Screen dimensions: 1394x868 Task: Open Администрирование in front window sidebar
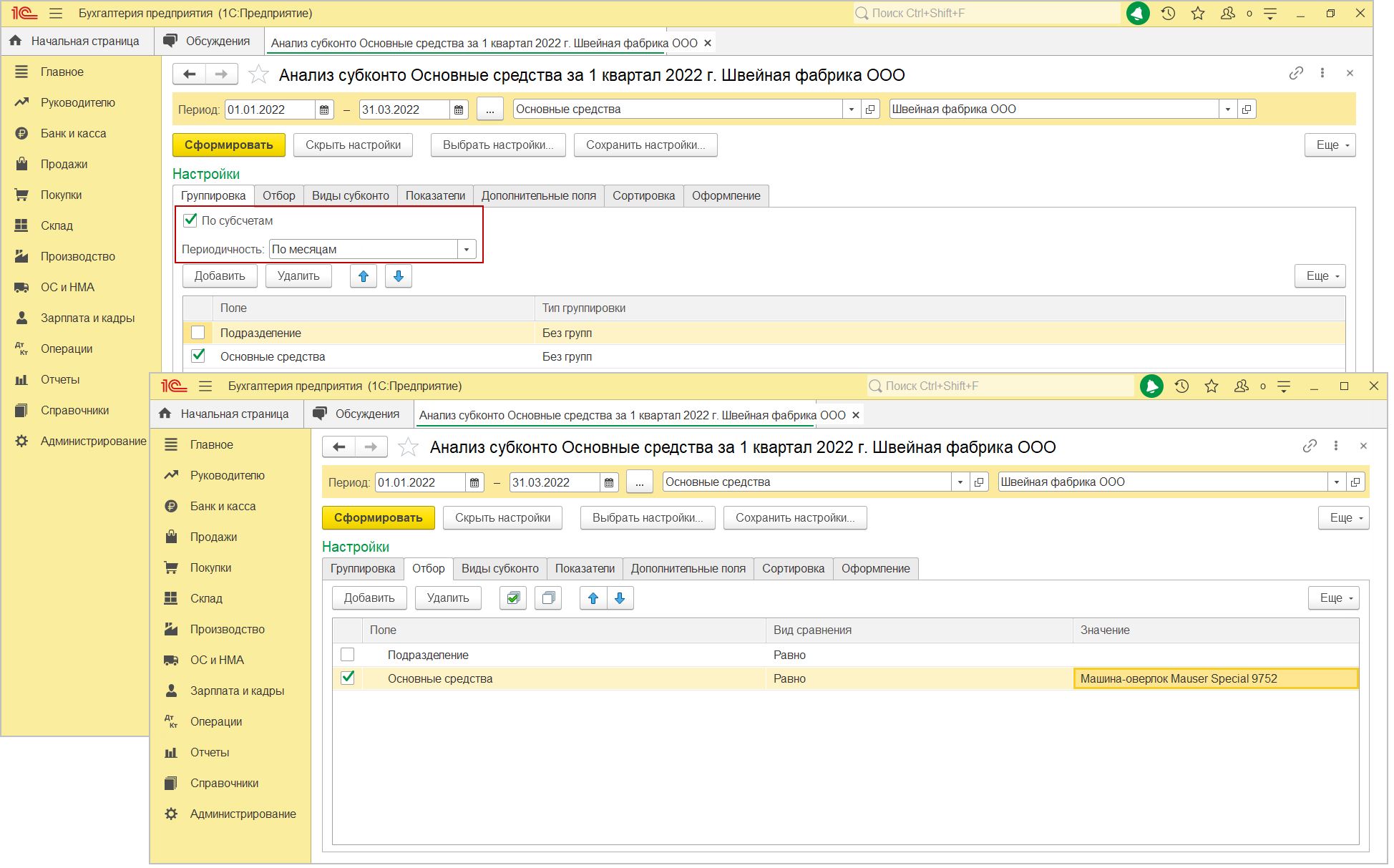click(243, 814)
